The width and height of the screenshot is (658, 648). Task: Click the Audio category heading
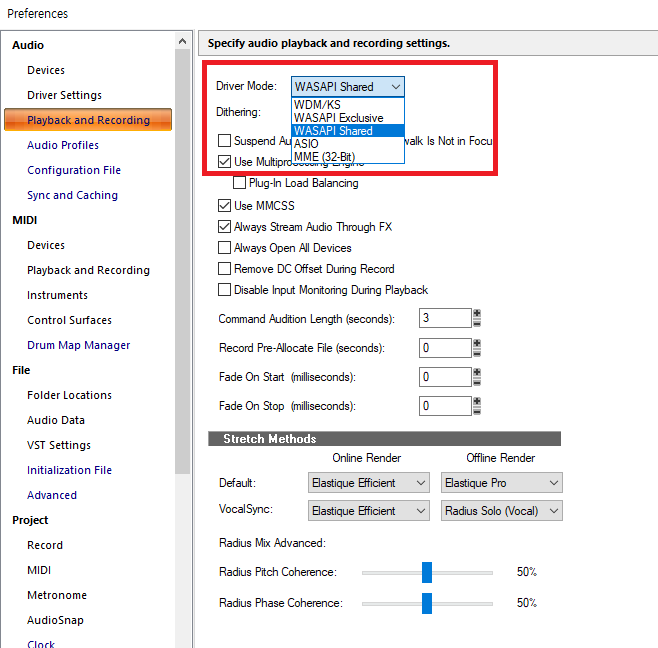[28, 45]
